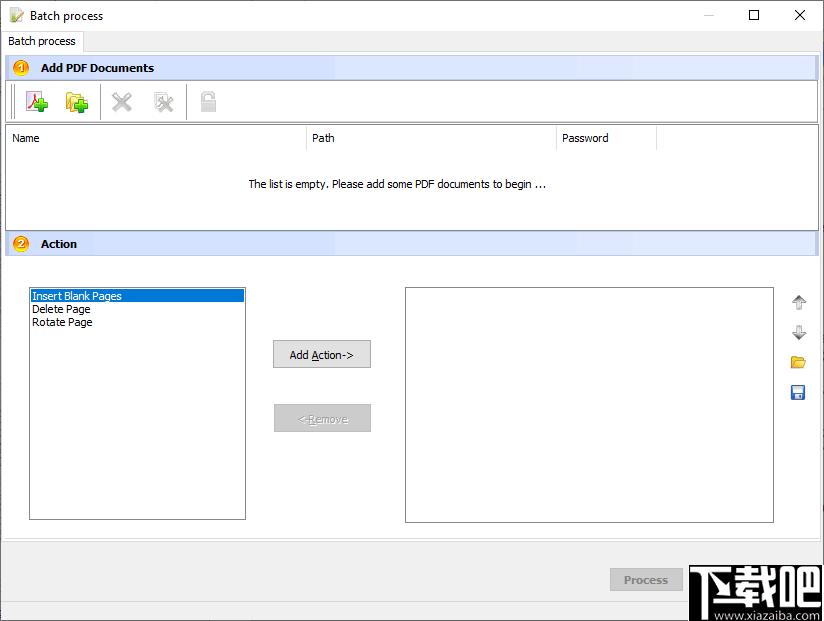824x621 pixels.
Task: Move action down with arrow icon
Action: click(799, 333)
